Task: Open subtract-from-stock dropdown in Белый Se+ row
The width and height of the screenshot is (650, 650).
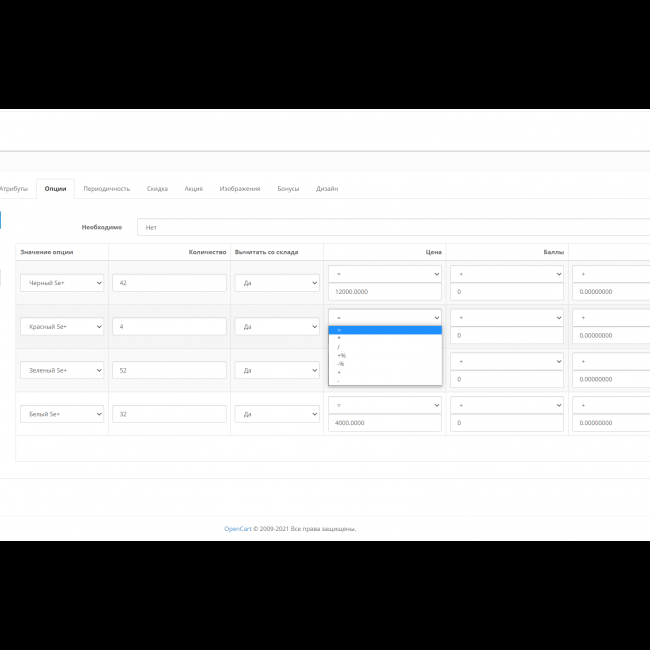Action: (277, 414)
